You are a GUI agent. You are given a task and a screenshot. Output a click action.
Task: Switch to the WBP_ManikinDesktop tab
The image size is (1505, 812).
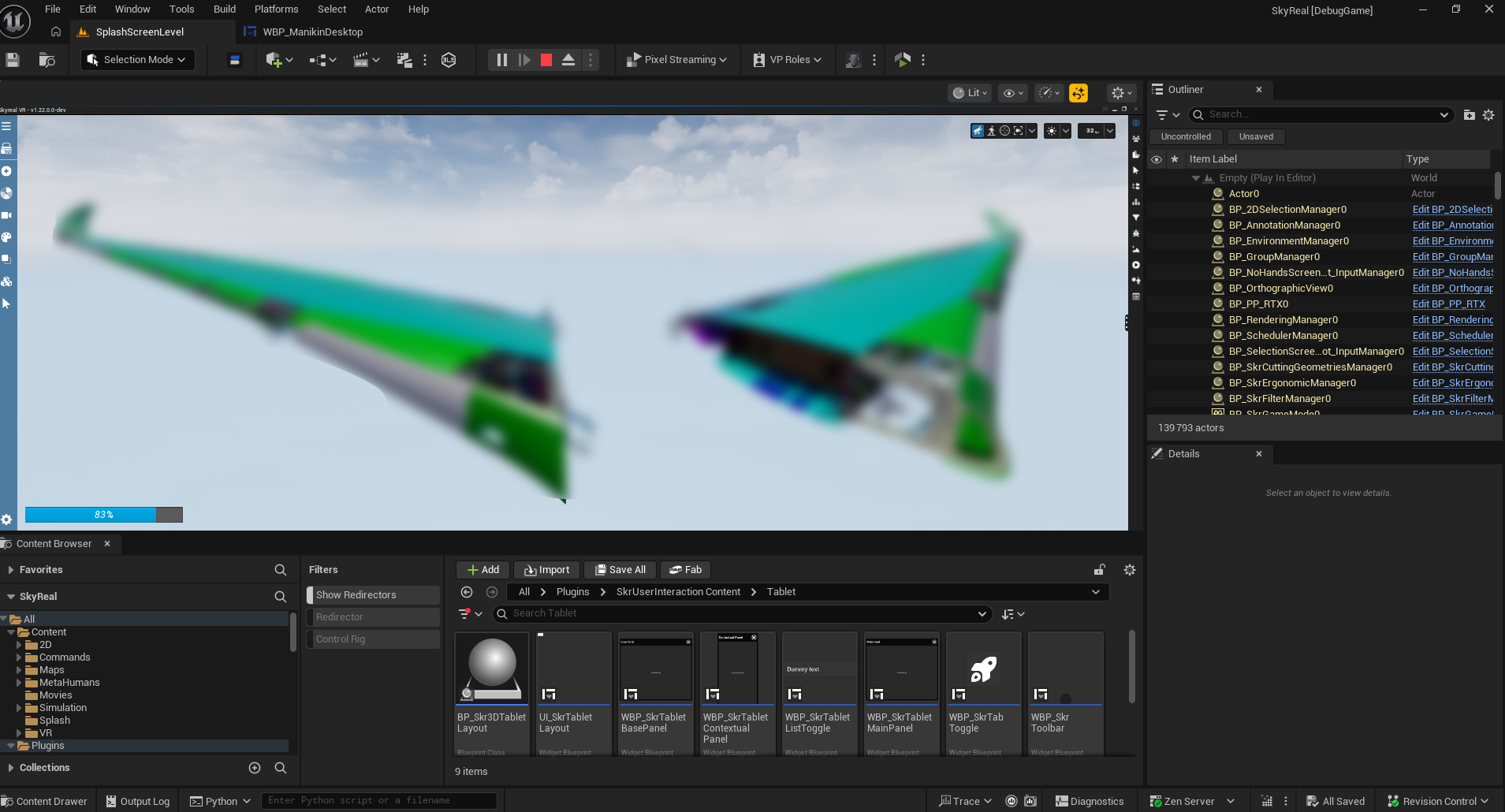pyautogui.click(x=312, y=32)
